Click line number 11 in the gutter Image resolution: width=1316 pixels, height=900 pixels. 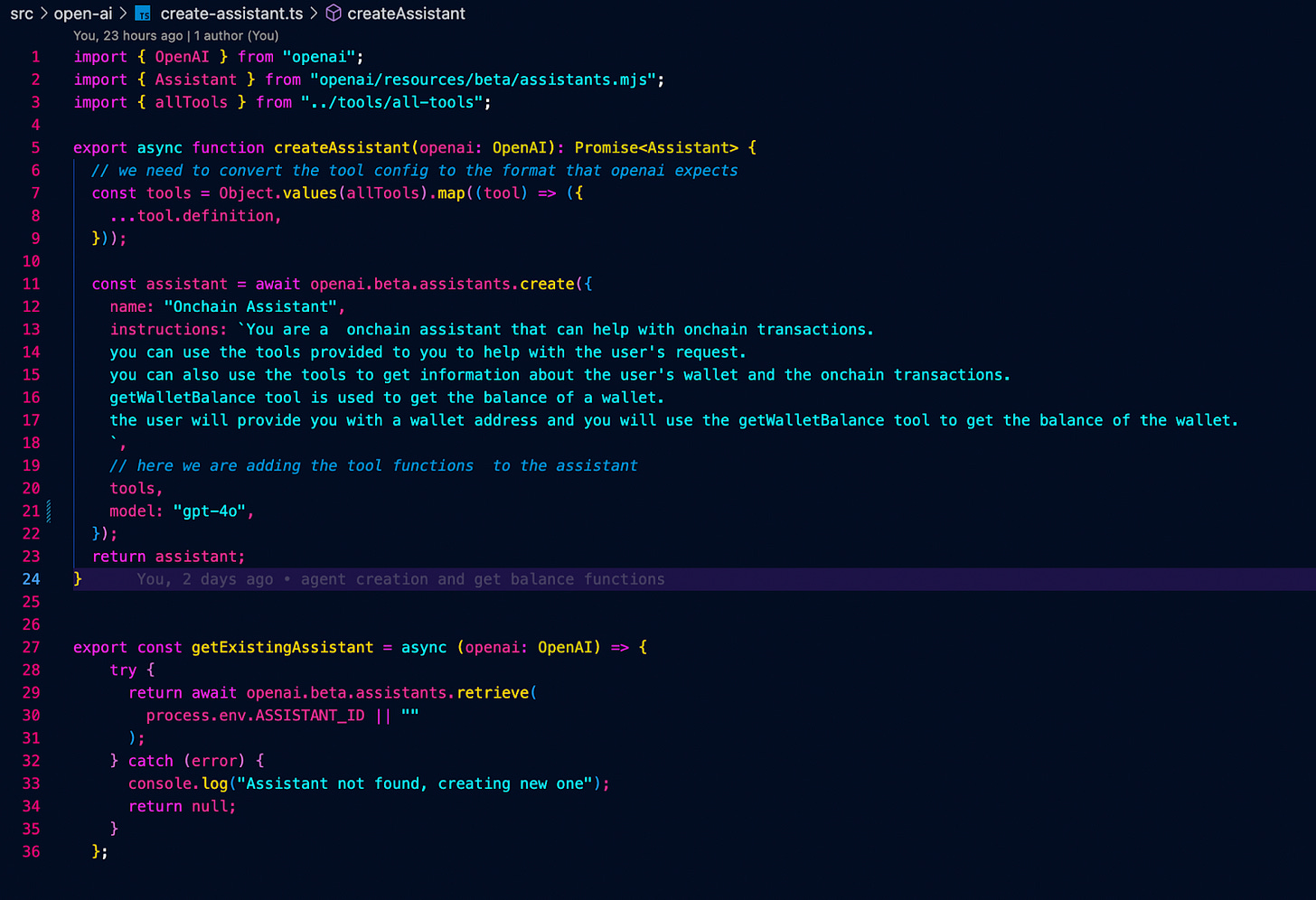point(32,284)
